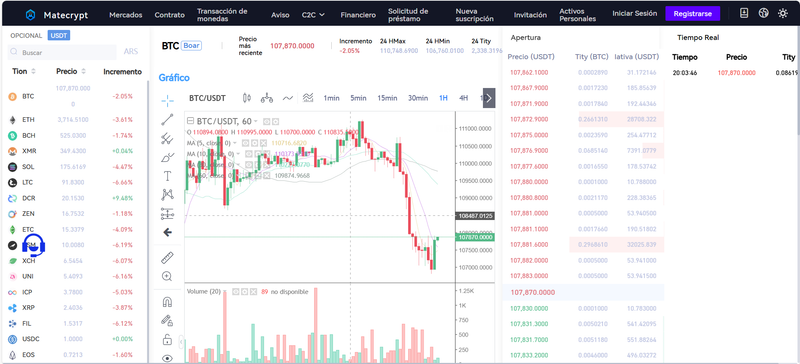Select the text annotation tool
This screenshot has width=800, height=364.
tap(167, 176)
